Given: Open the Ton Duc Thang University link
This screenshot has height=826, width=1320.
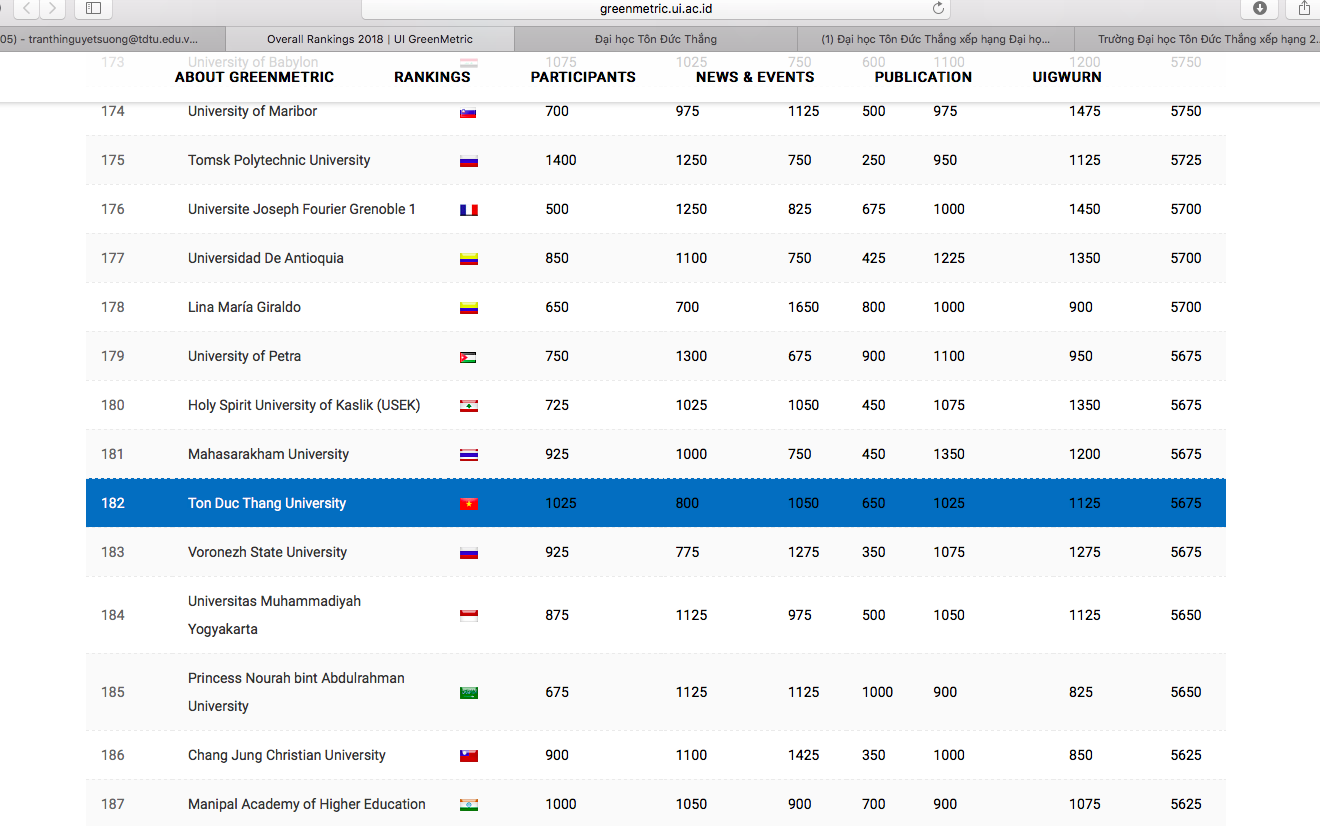Looking at the screenshot, I should click(x=266, y=503).
